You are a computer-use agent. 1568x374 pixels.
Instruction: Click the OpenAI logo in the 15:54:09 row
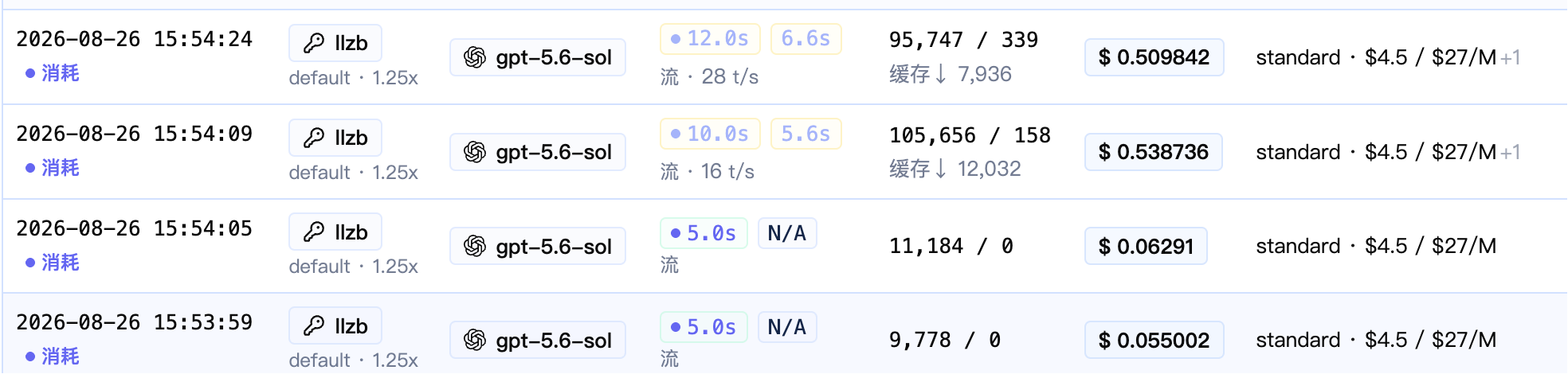click(x=475, y=152)
